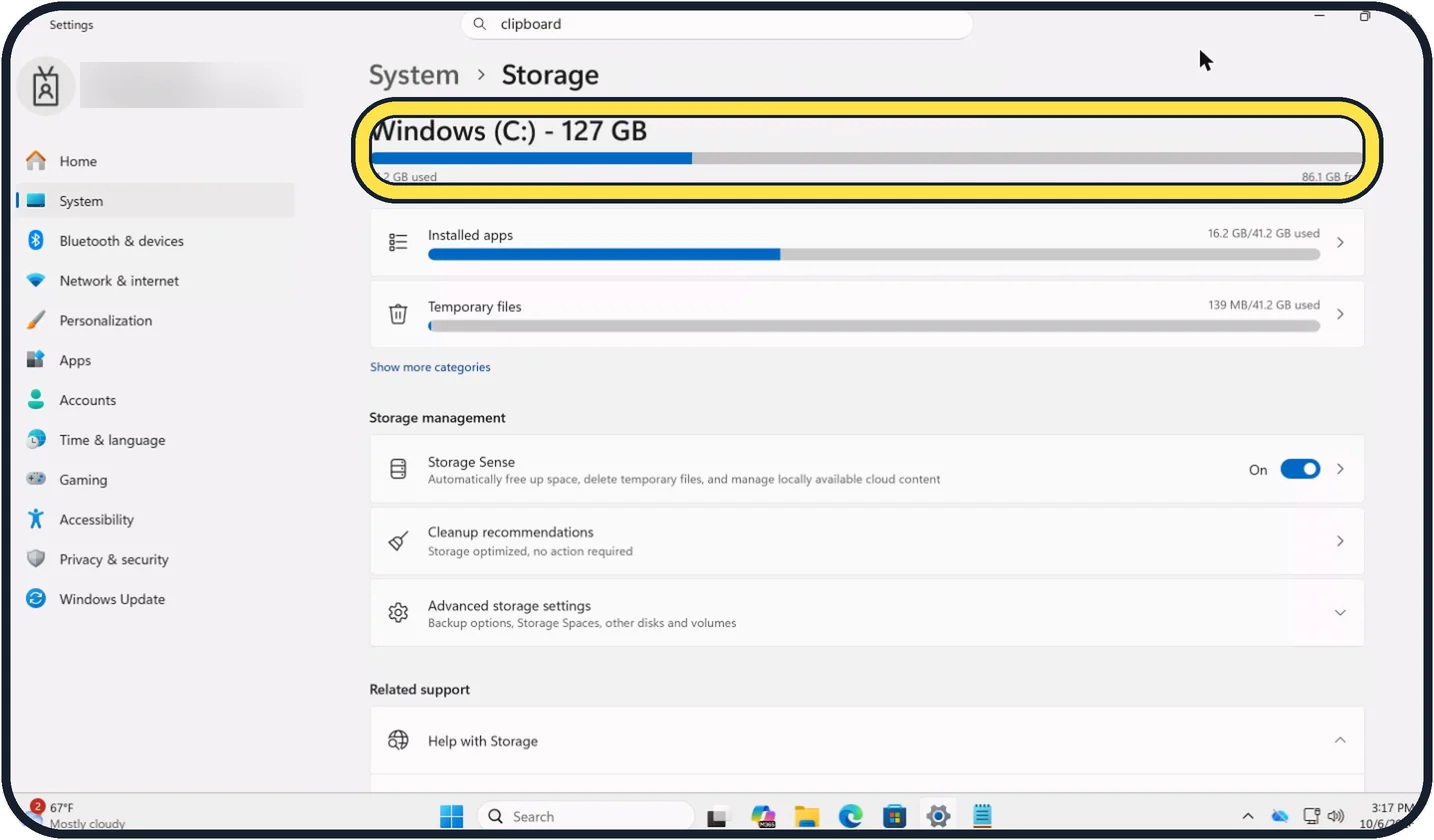The width and height of the screenshot is (1434, 840).
Task: Go back to System via breadcrumb
Action: click(414, 75)
